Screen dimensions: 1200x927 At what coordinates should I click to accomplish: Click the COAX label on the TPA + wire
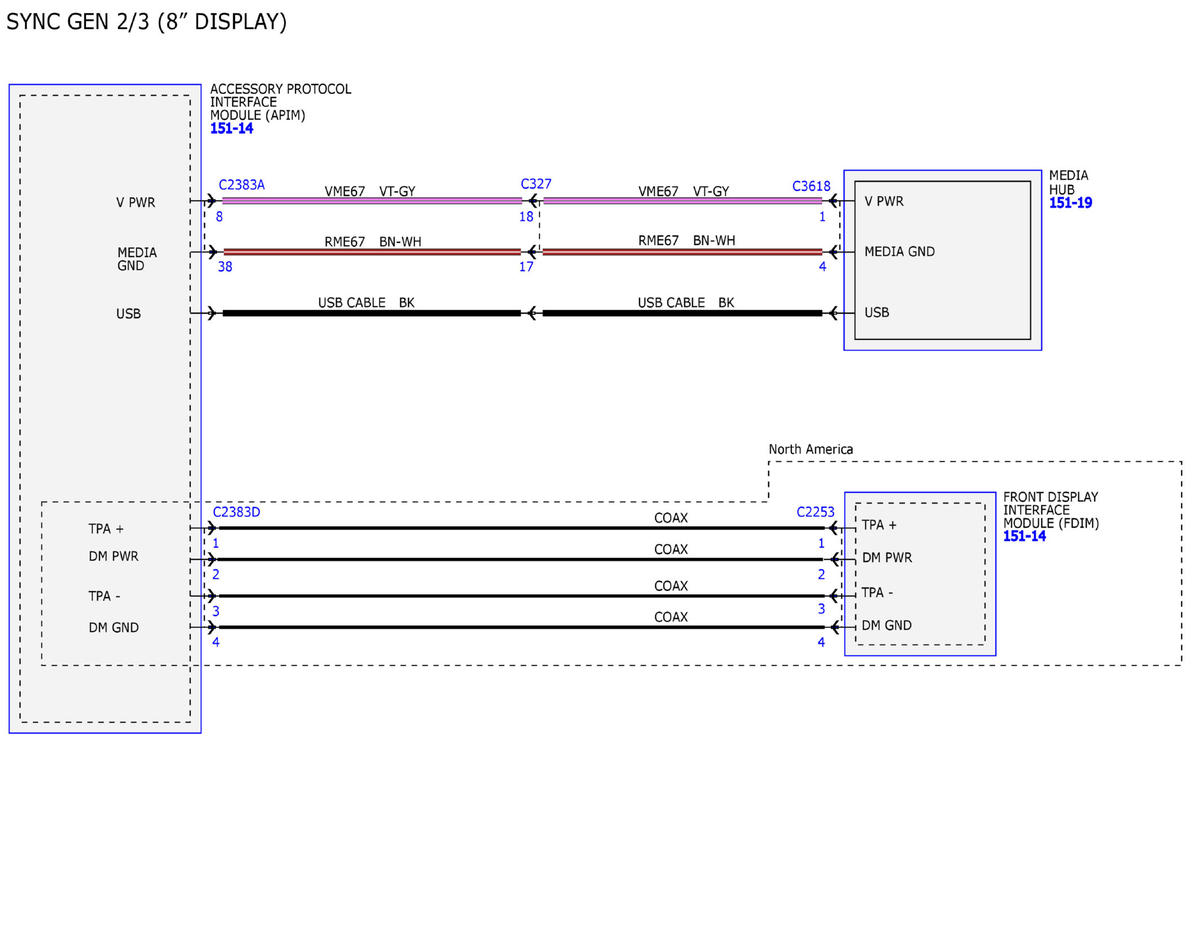(x=671, y=518)
